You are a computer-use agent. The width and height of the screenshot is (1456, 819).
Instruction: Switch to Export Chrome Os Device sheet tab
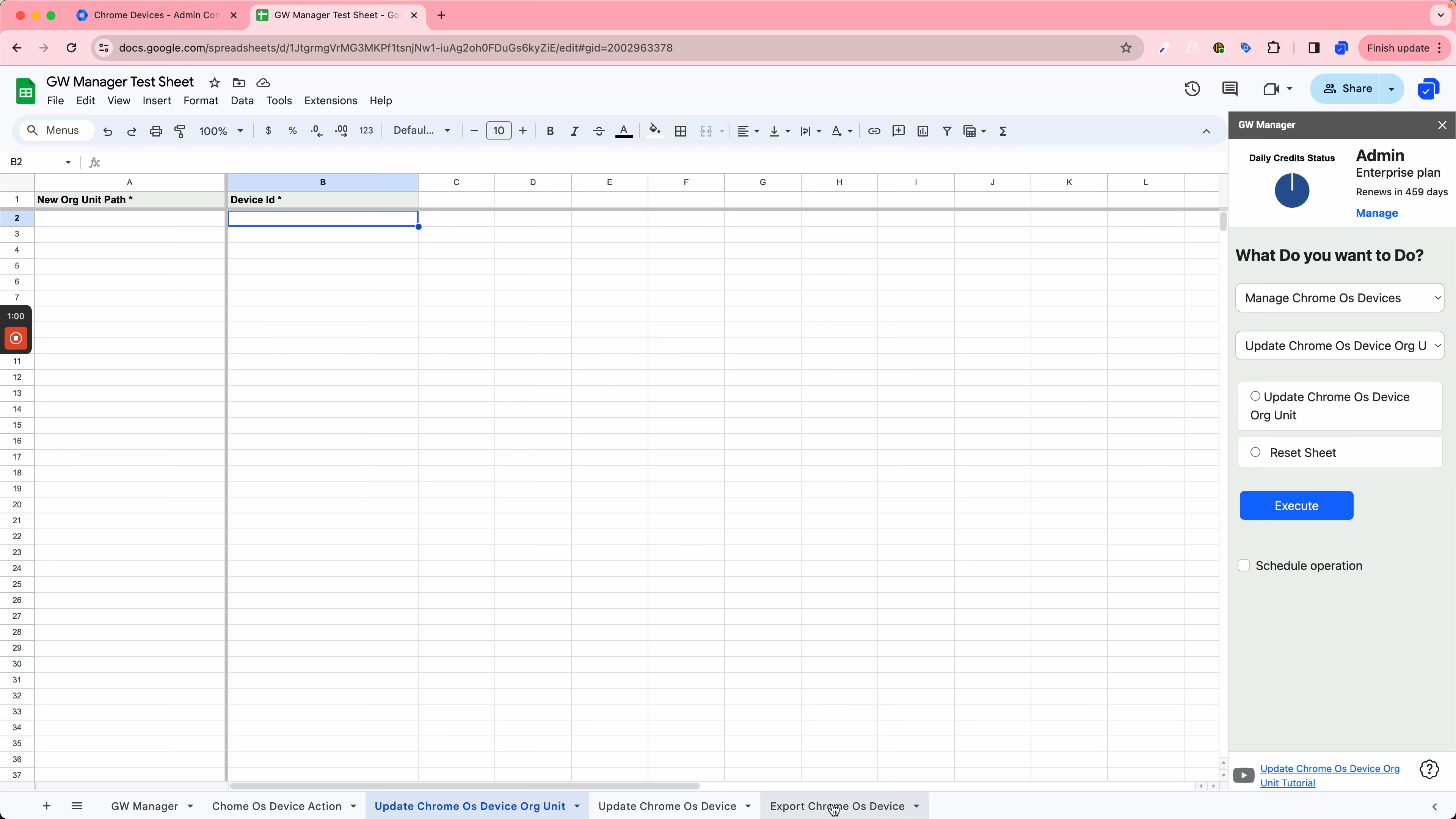[837, 806]
